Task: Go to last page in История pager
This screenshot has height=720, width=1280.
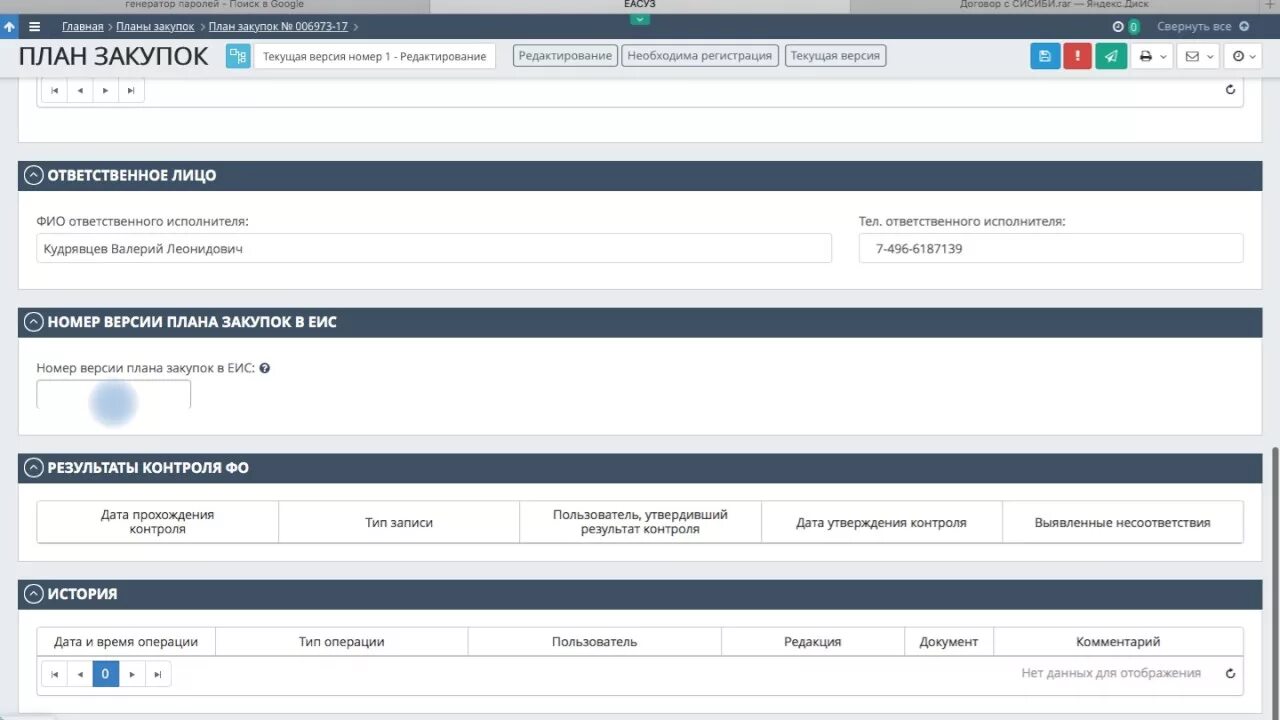Action: [158, 674]
